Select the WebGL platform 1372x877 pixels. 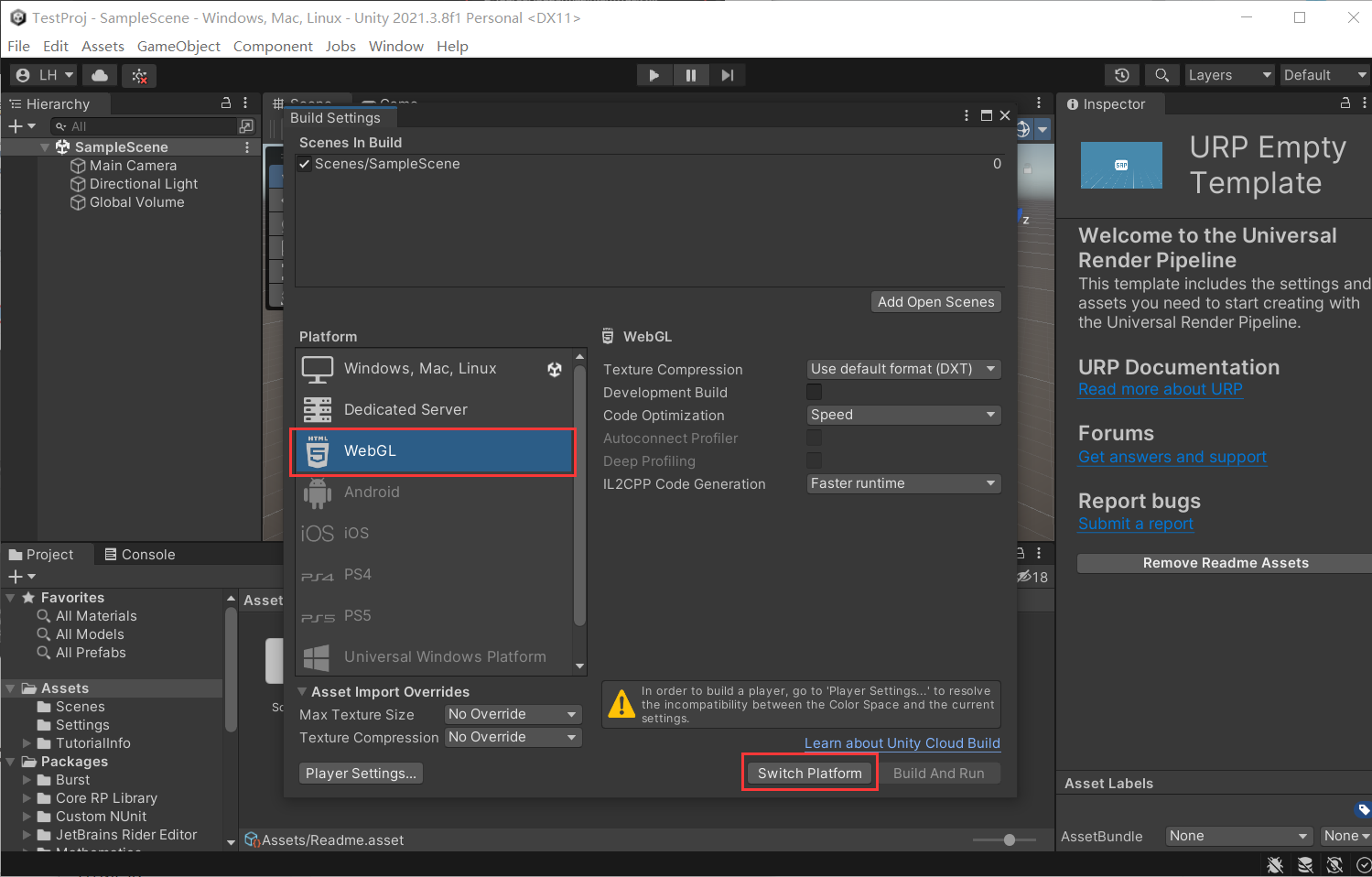[434, 451]
